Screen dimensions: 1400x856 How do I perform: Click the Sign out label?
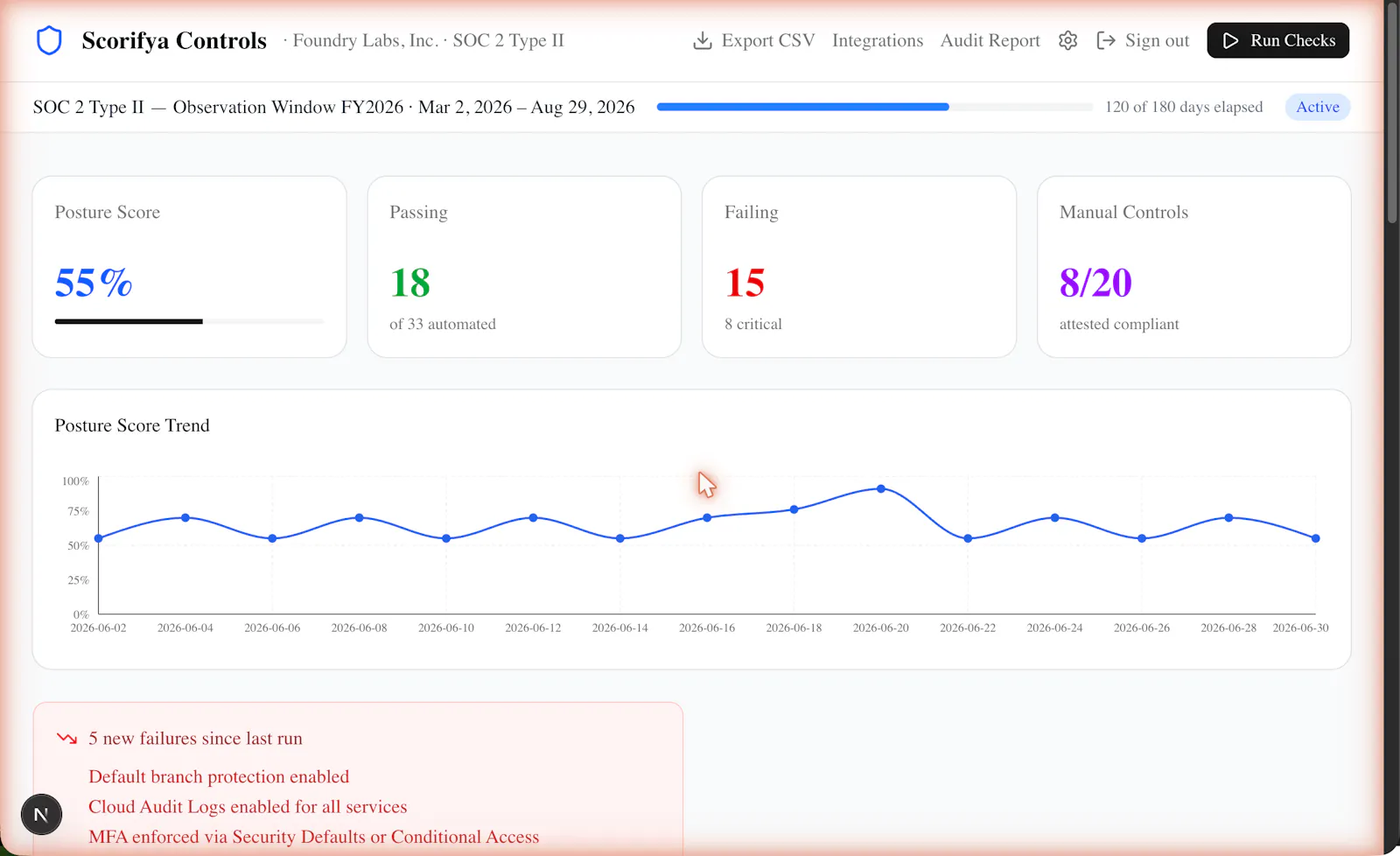point(1157,40)
